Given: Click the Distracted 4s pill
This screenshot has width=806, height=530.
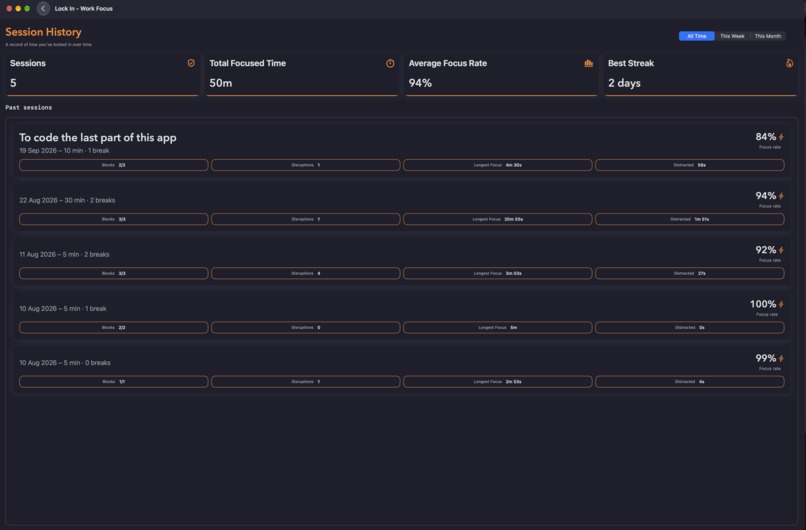Looking at the screenshot, I should [690, 381].
